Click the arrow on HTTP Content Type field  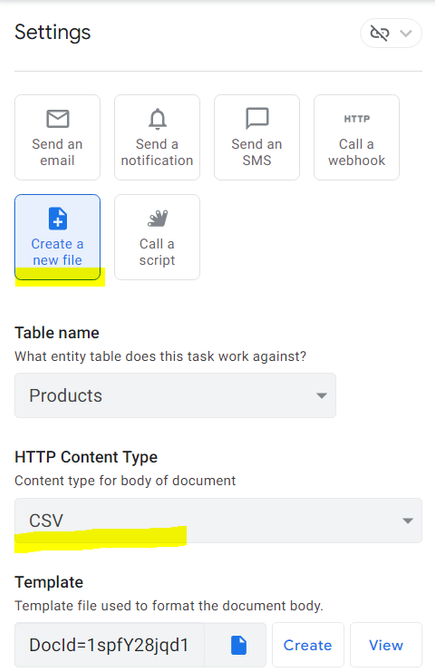pyautogui.click(x=408, y=521)
